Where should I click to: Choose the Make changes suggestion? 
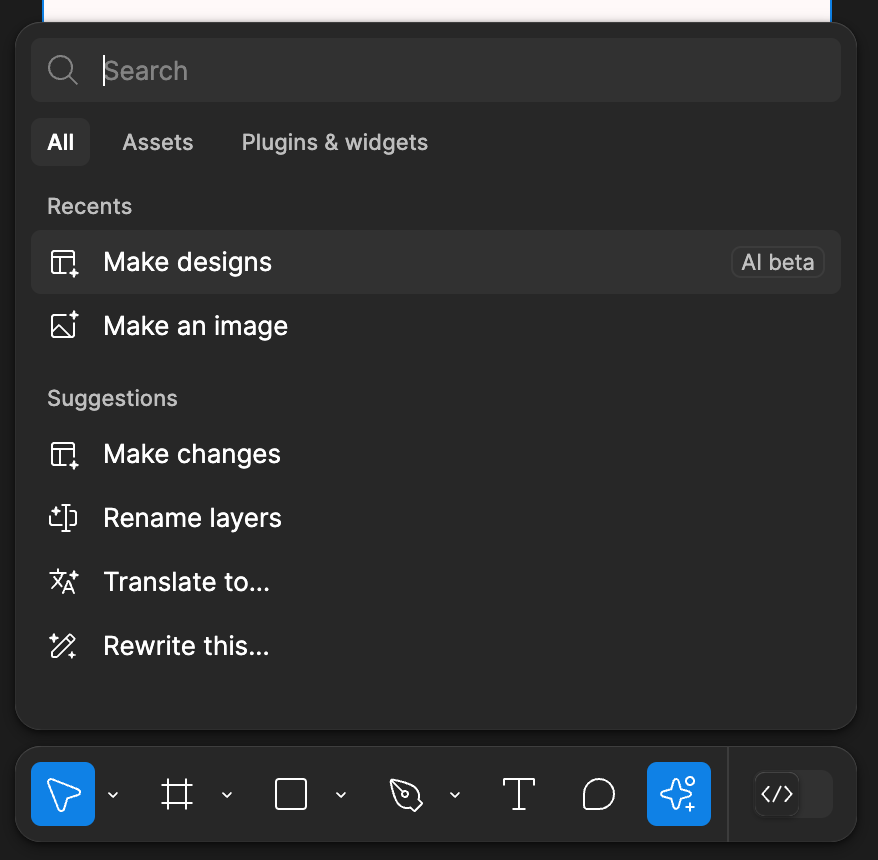436,454
